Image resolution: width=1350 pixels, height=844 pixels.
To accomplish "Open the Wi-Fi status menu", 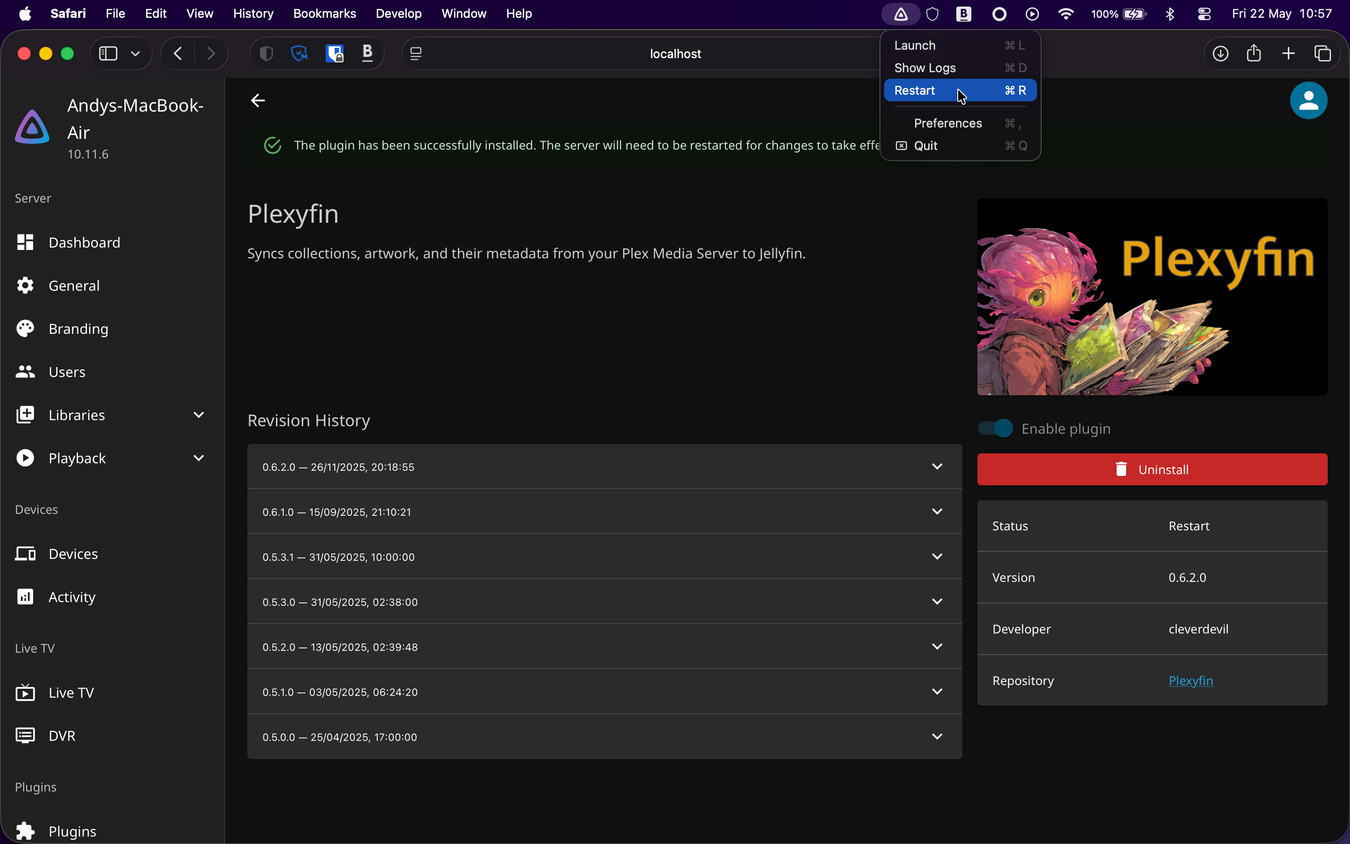I will 1066,14.
